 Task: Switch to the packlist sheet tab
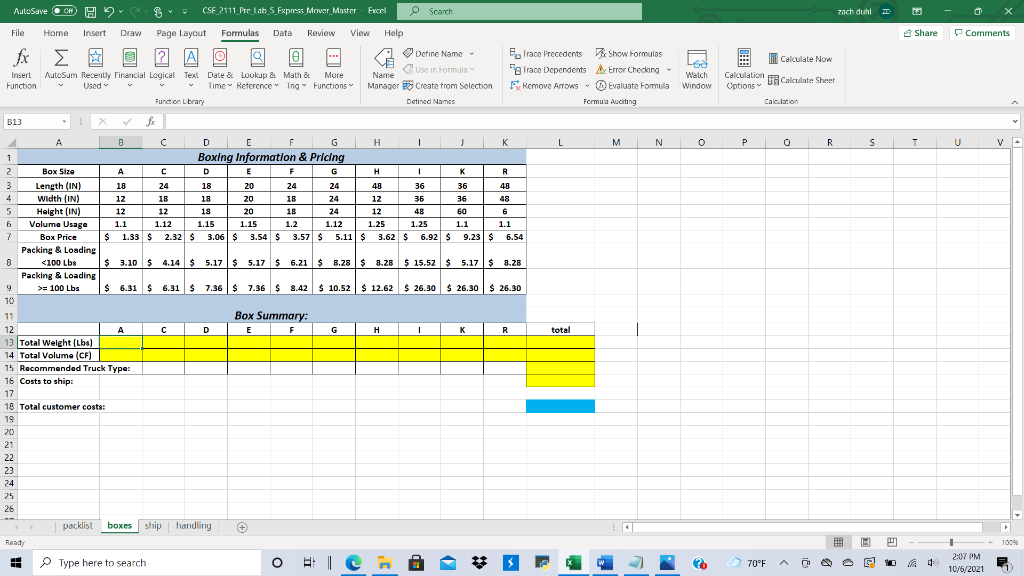tap(78, 526)
